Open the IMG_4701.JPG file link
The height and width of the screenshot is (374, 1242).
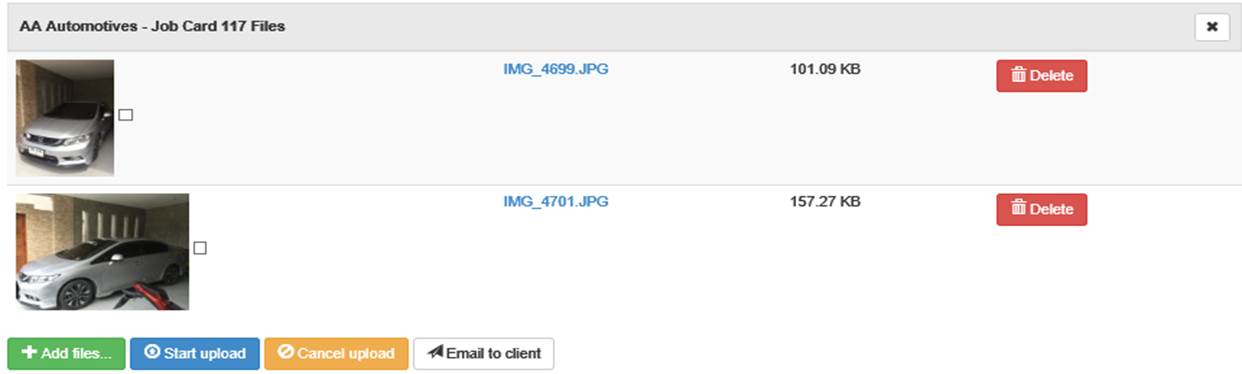click(x=555, y=202)
